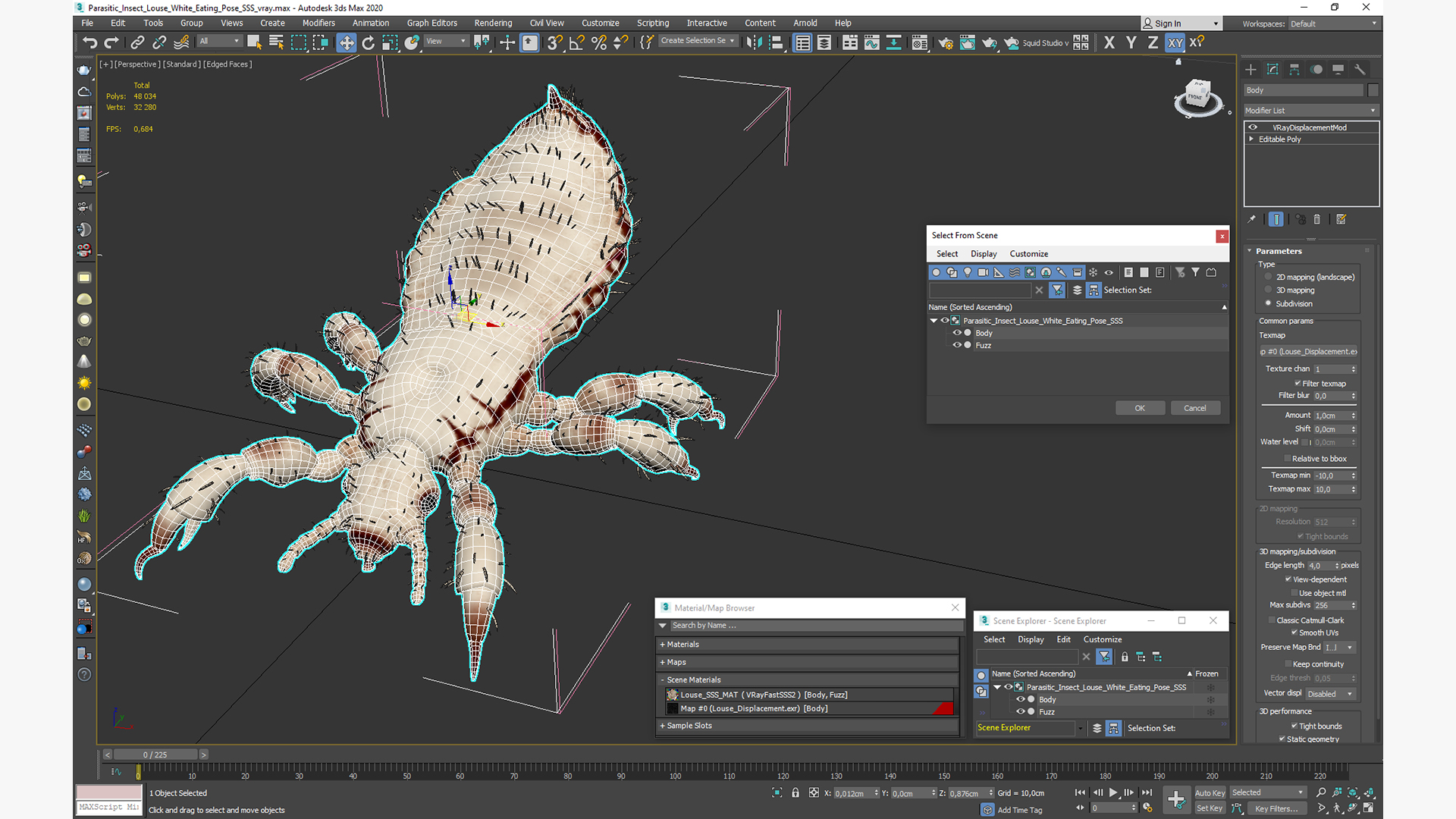1456x819 pixels.
Task: Click the Scale tool icon in toolbar
Action: point(390,42)
